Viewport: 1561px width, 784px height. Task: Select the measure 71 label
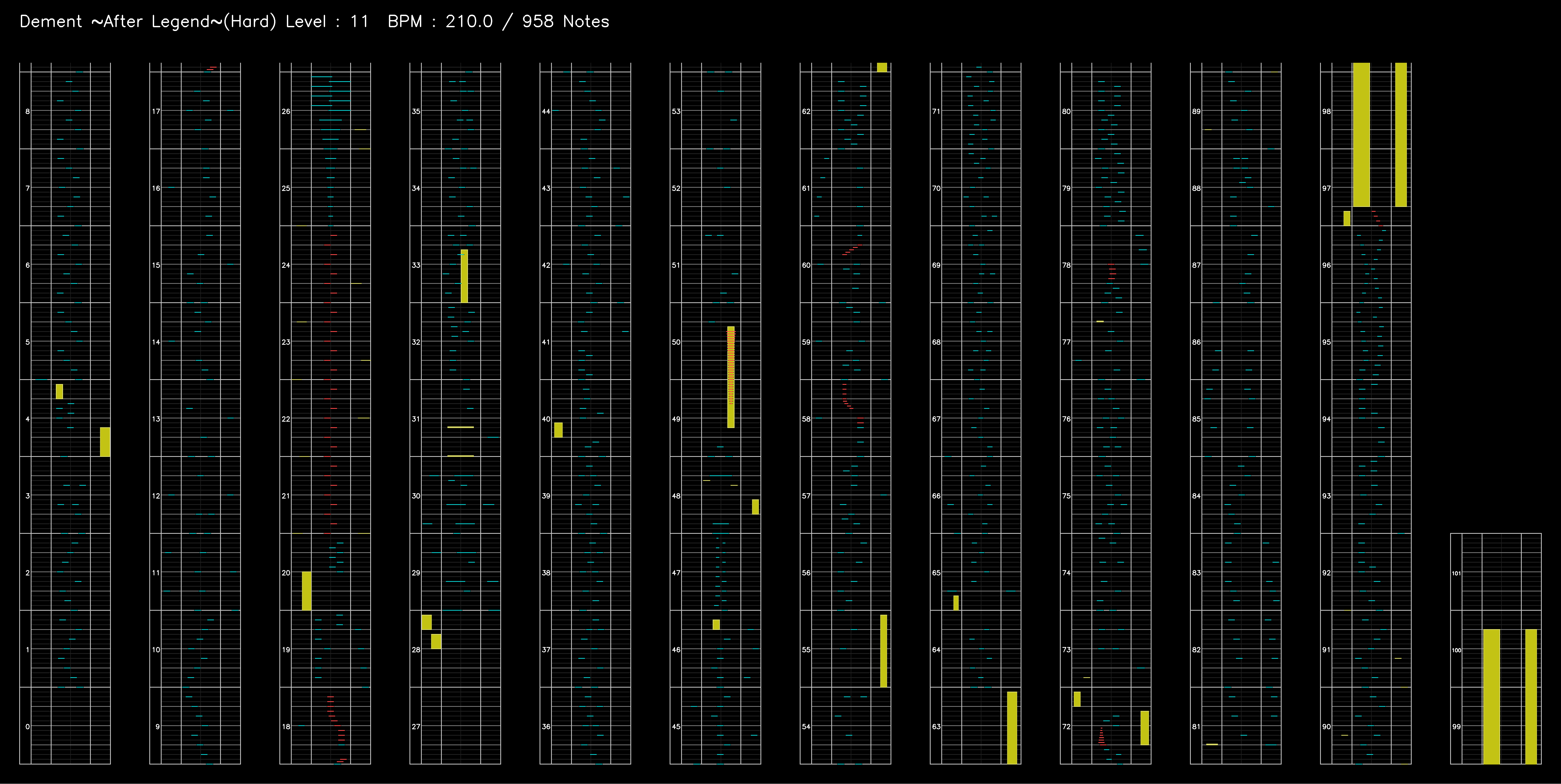pyautogui.click(x=936, y=111)
